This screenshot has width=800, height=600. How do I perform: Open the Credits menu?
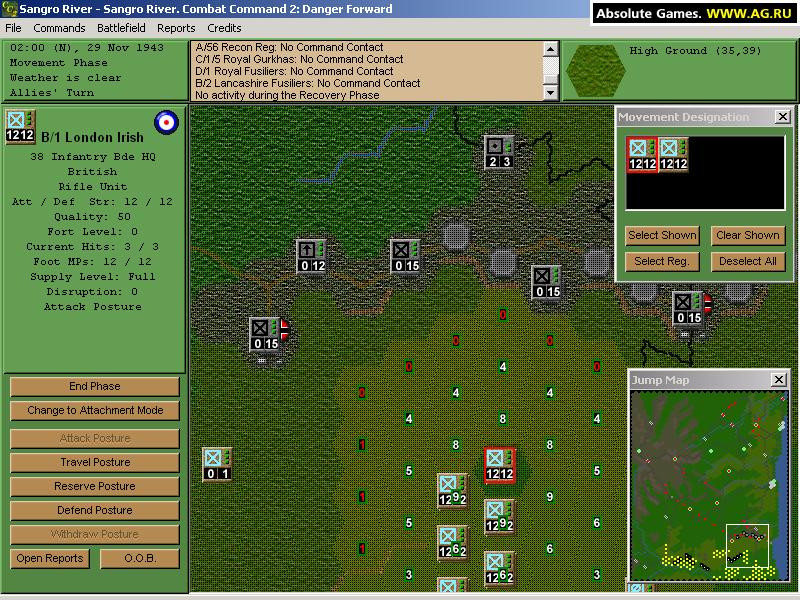[x=224, y=28]
